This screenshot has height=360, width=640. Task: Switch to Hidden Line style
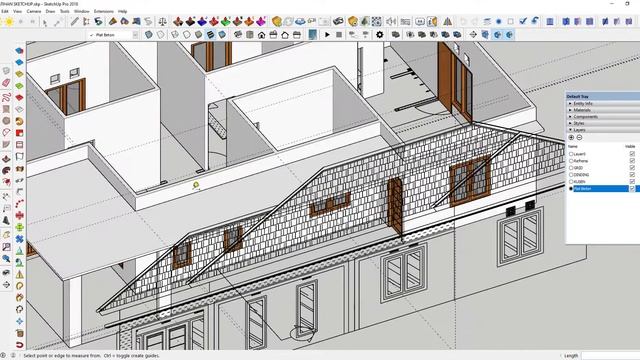(187, 35)
